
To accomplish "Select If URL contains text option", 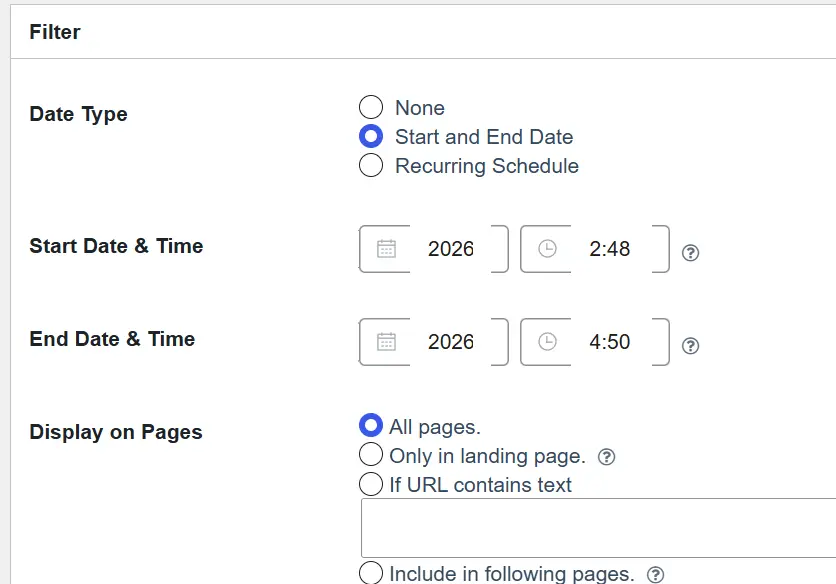I will point(371,484).
